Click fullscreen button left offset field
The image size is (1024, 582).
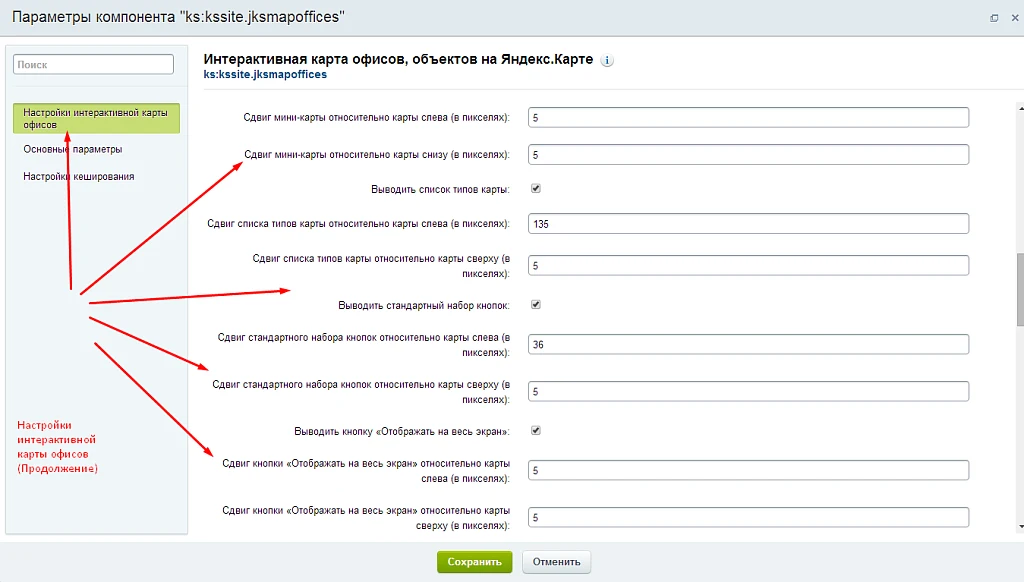[748, 470]
